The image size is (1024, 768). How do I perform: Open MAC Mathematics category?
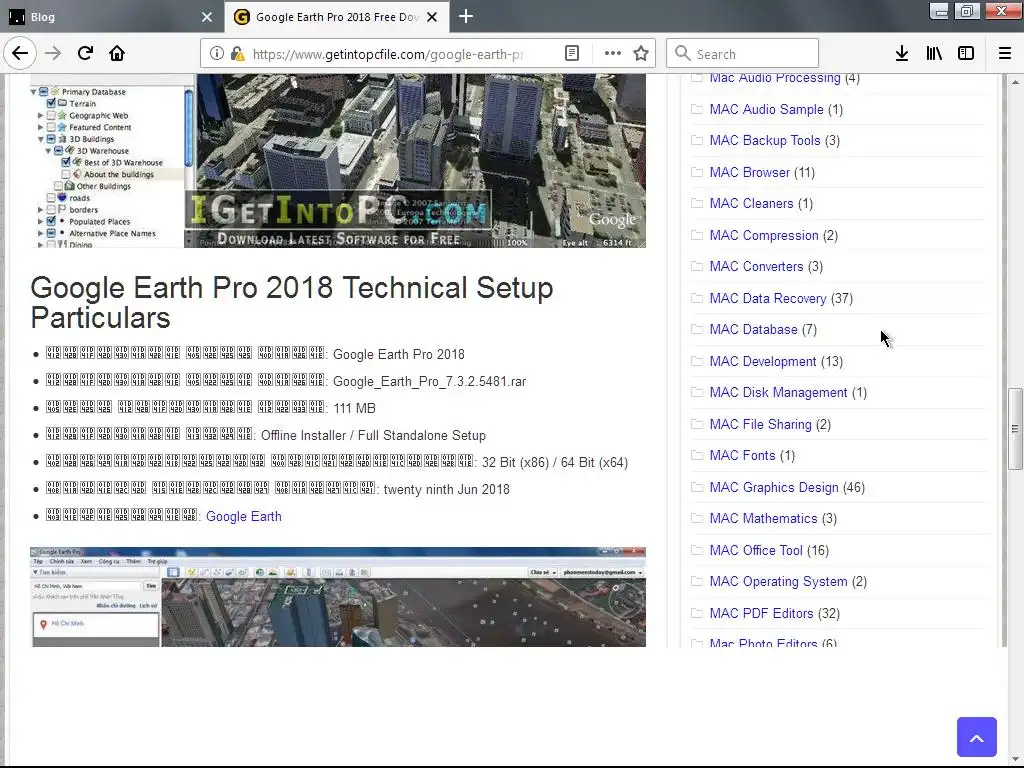(763, 519)
